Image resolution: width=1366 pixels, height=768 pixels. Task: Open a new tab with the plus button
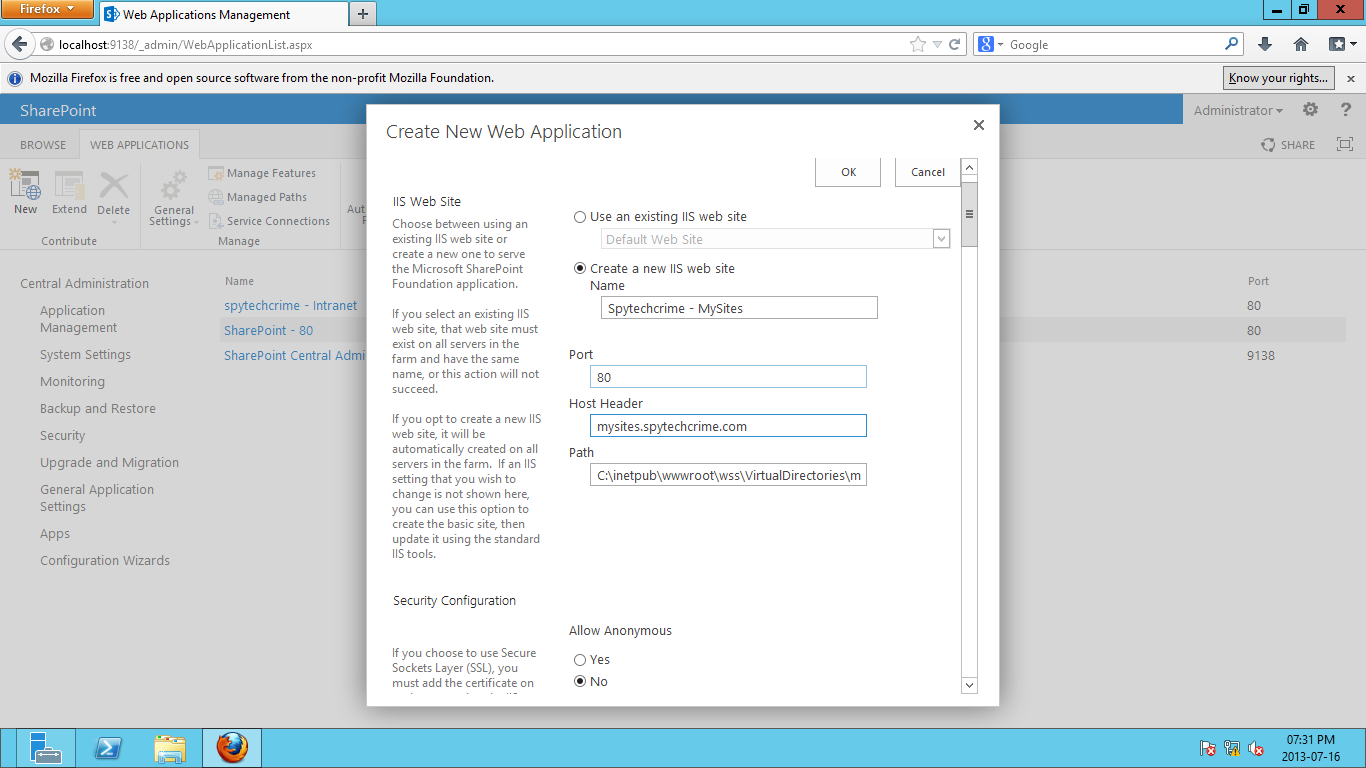coord(362,14)
